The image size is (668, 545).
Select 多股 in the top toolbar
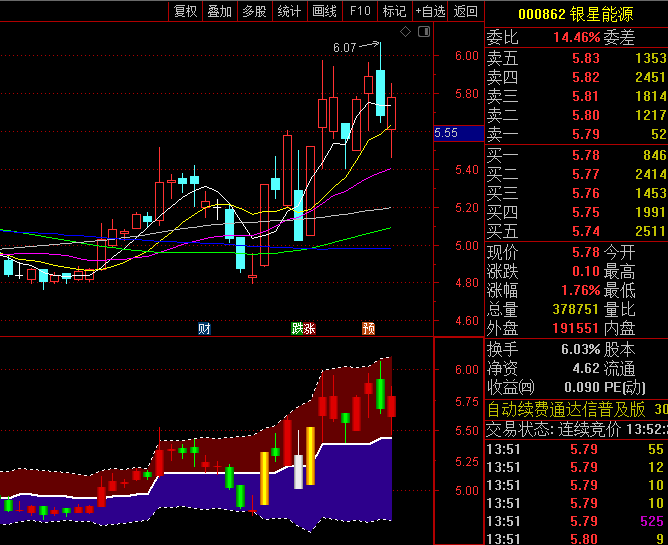coord(255,11)
